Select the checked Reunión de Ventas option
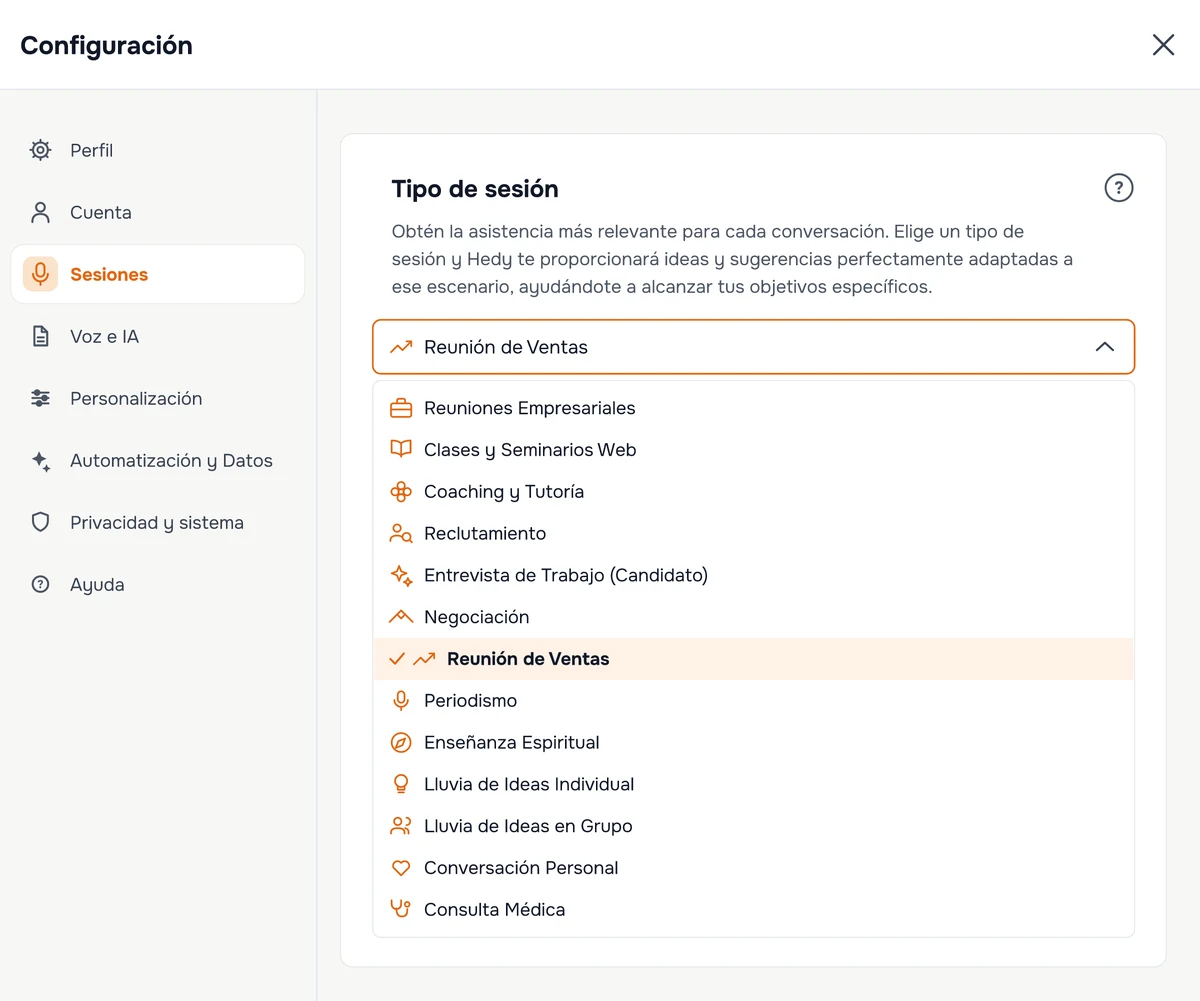Image resolution: width=1200 pixels, height=1001 pixels. [x=753, y=659]
